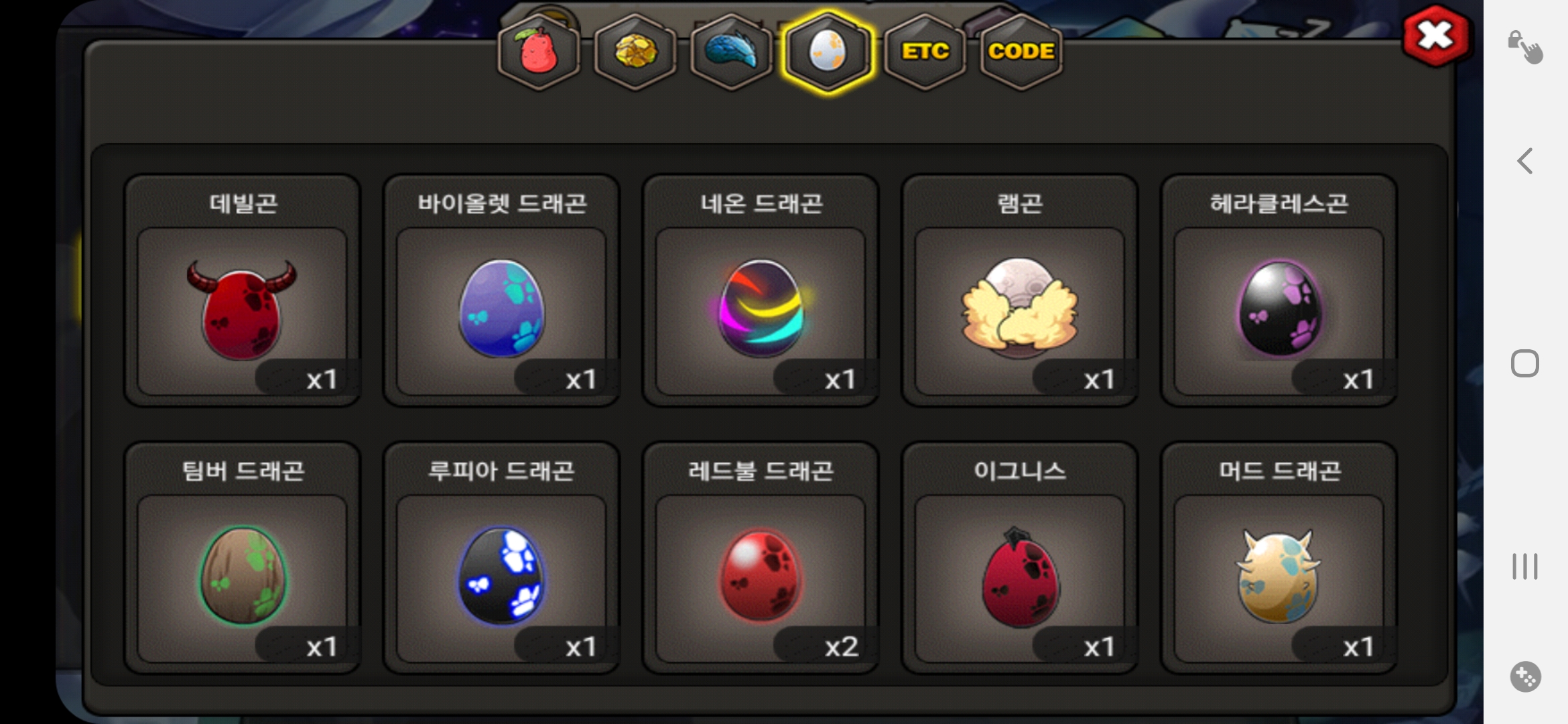Open the game controller tools icon
Viewport: 1568px width, 724px height.
click(1526, 676)
